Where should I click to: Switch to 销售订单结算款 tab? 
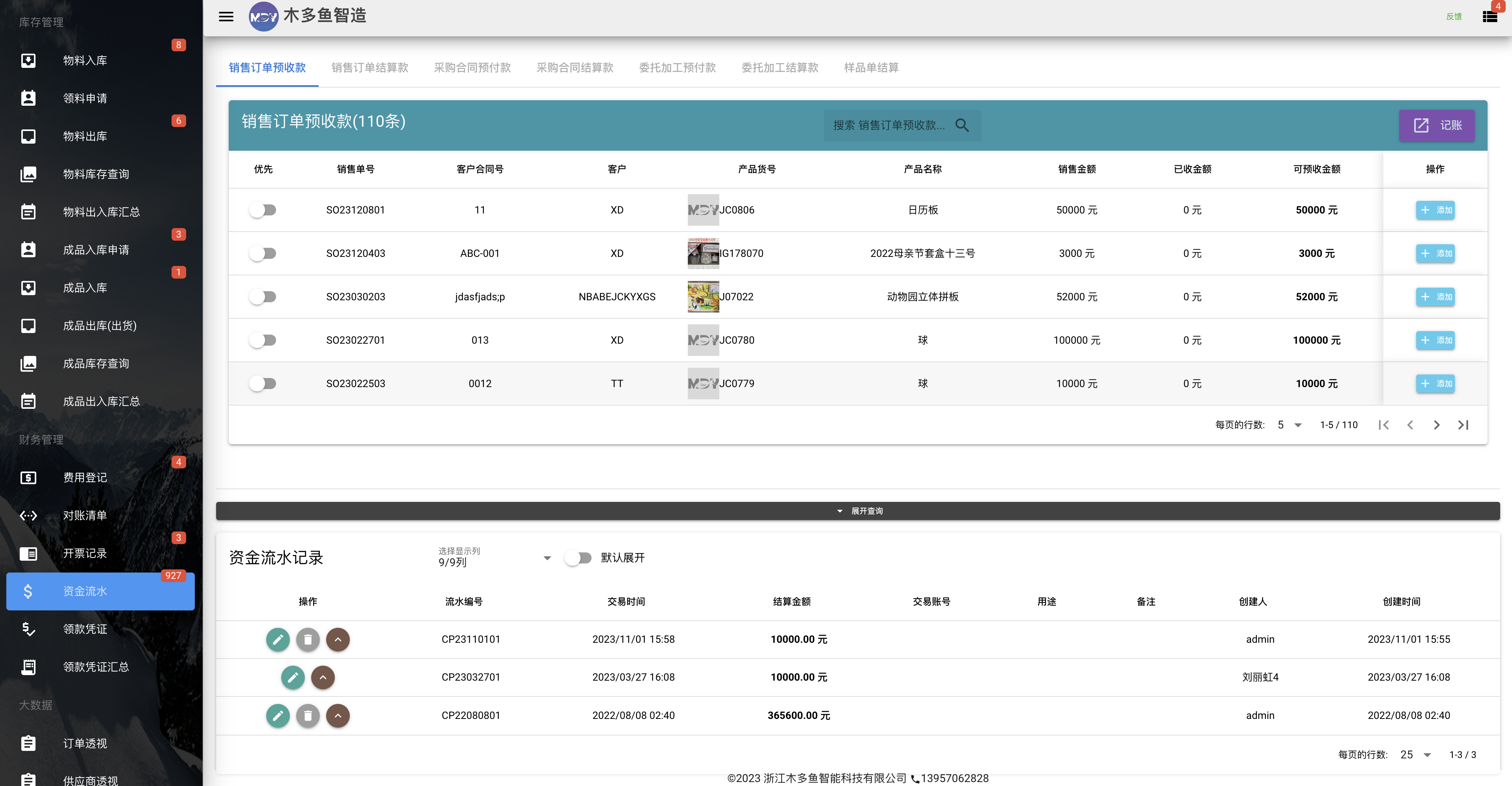click(x=370, y=67)
